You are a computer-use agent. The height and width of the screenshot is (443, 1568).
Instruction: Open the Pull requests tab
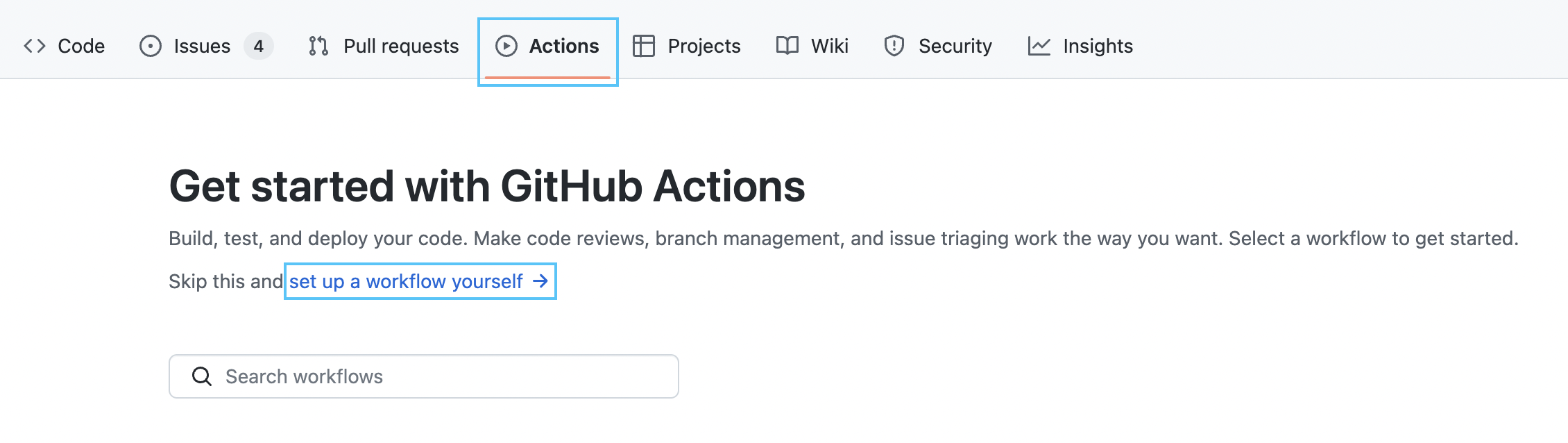pyautogui.click(x=384, y=46)
